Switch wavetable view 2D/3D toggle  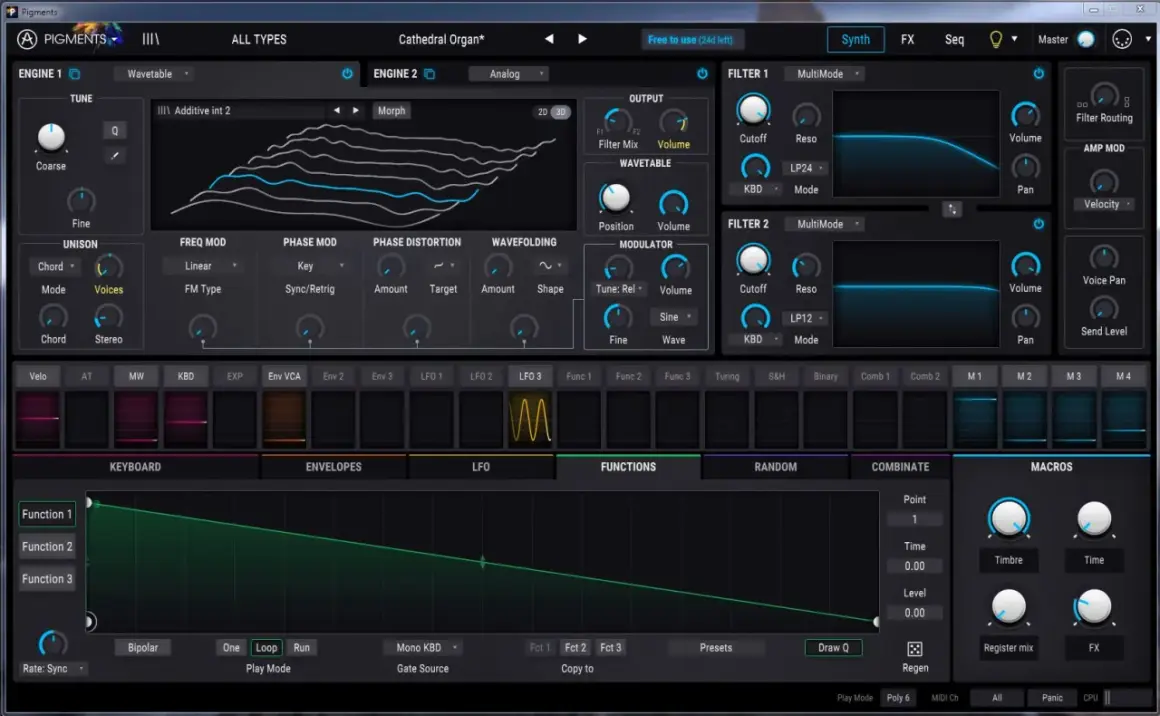551,112
